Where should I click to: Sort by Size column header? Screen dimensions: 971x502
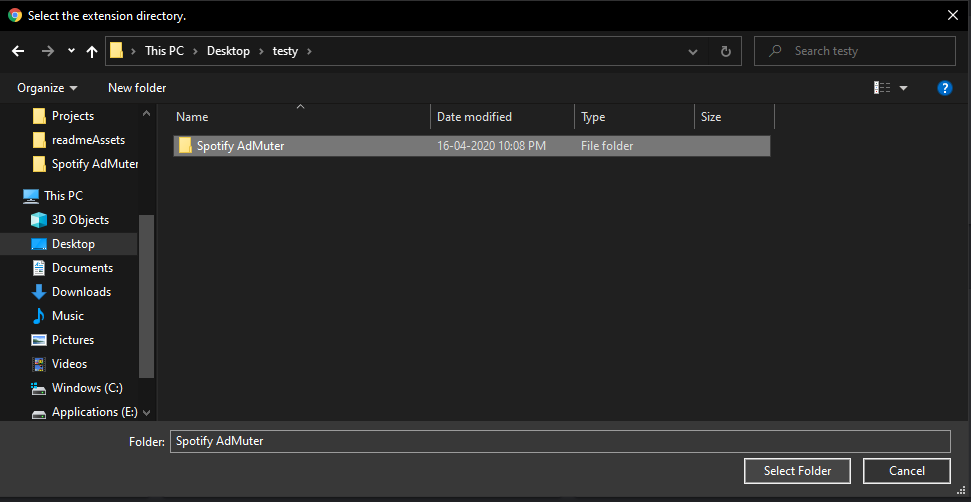(711, 116)
